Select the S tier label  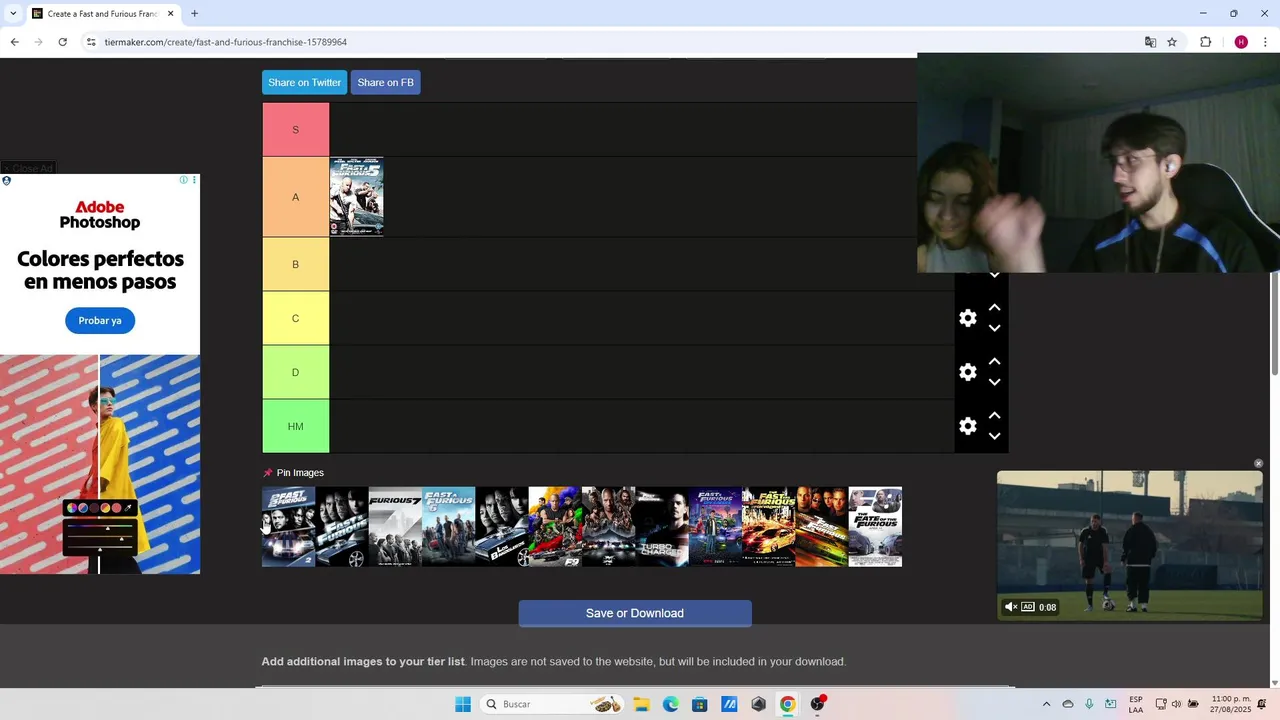coord(296,130)
